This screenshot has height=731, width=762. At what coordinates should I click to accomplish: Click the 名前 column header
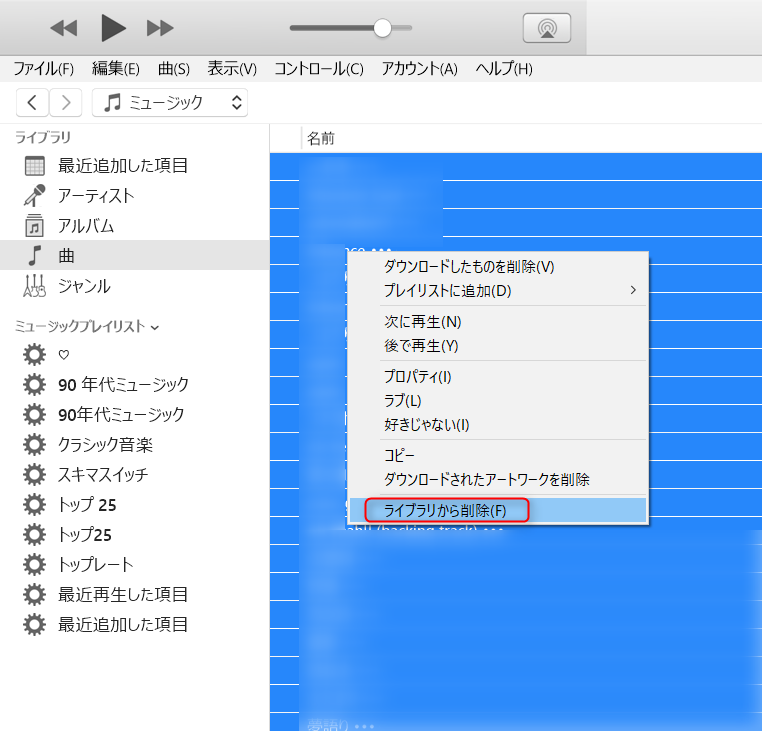coord(321,139)
